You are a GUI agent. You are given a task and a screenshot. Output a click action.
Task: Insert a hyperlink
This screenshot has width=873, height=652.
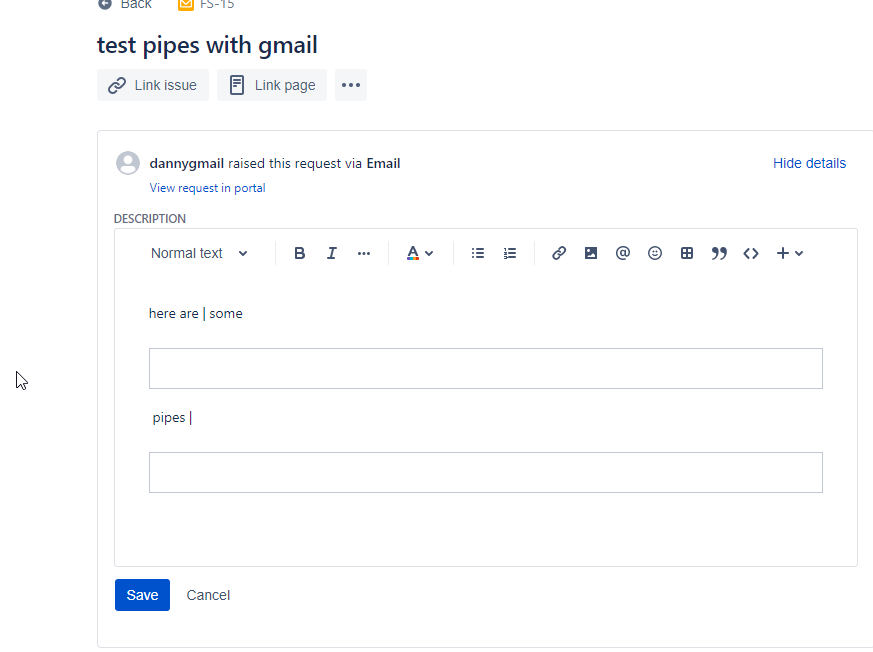coord(559,253)
